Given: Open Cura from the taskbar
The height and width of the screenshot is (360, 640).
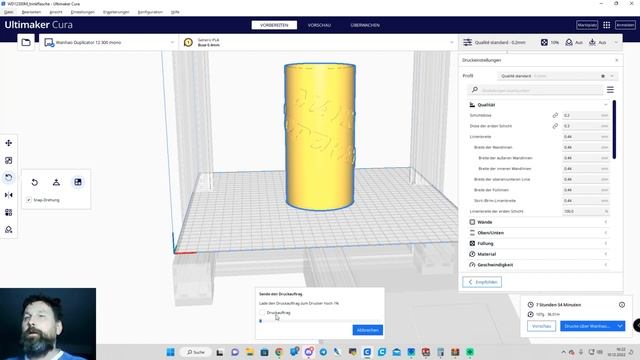Looking at the screenshot, I should click(367, 352).
